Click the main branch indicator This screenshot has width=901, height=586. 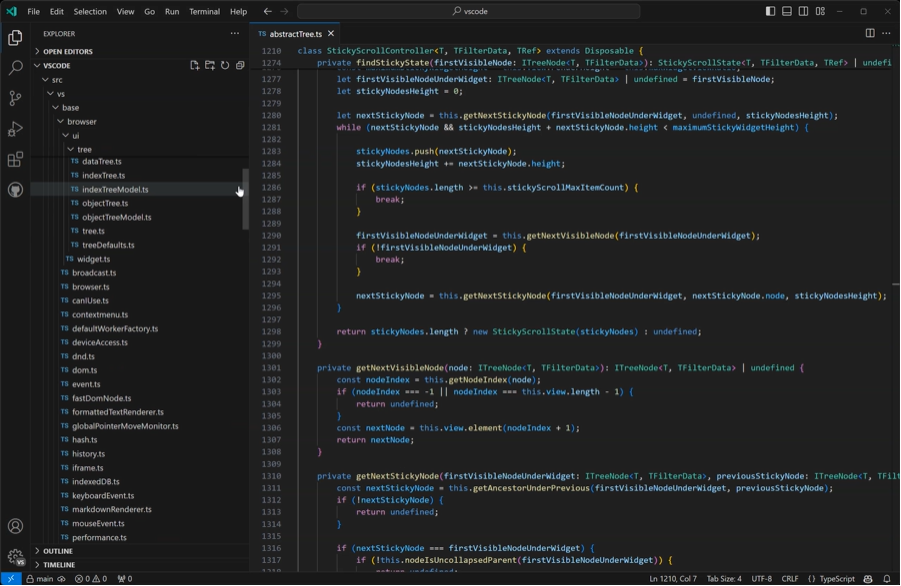click(40, 579)
